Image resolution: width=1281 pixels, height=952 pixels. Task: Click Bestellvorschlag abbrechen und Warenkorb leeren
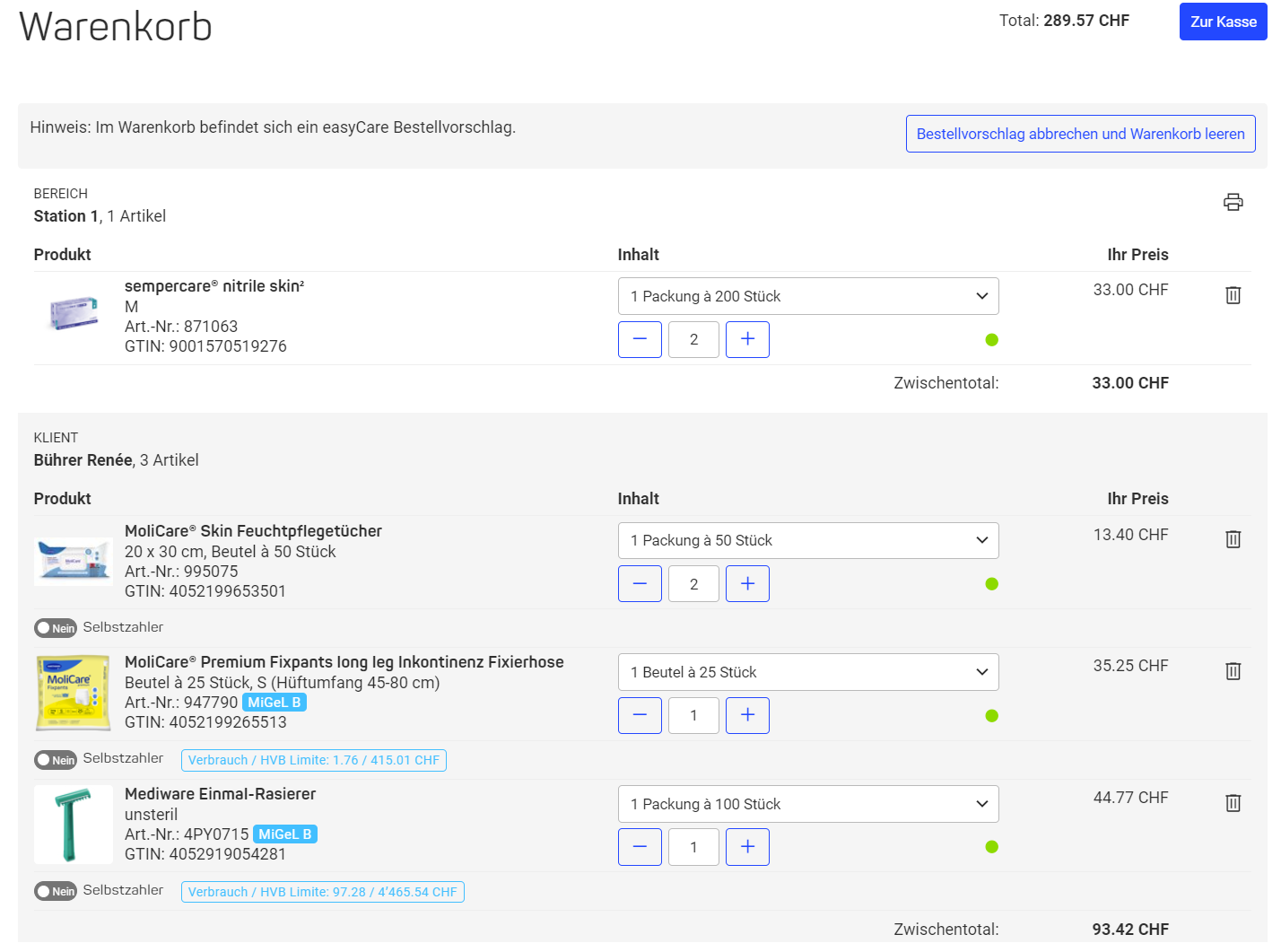coord(1080,134)
